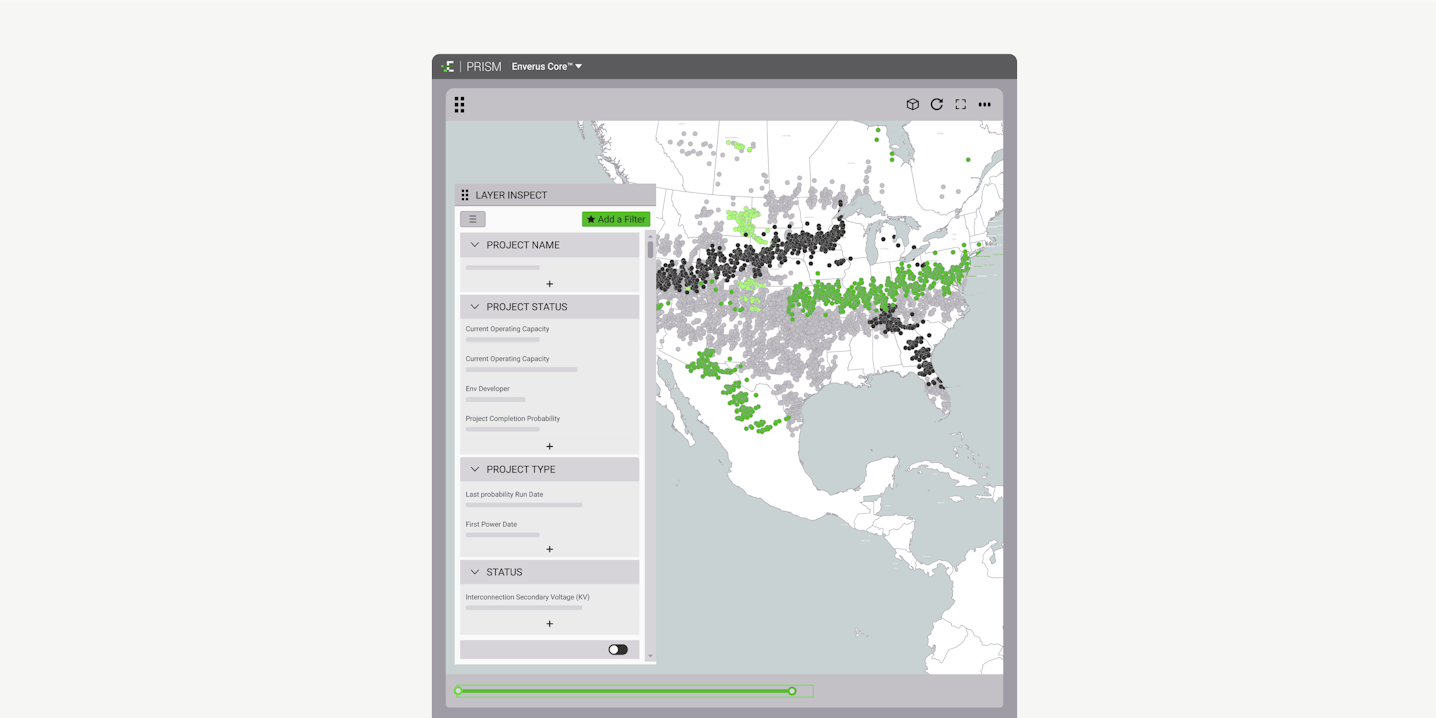Click the right handle of the green range slider
Screen dimensions: 1436x718
(792, 691)
